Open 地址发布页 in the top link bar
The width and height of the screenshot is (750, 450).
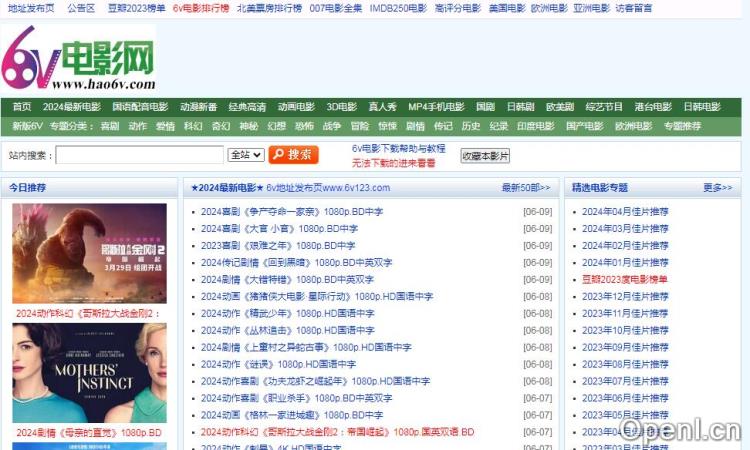(31, 8)
